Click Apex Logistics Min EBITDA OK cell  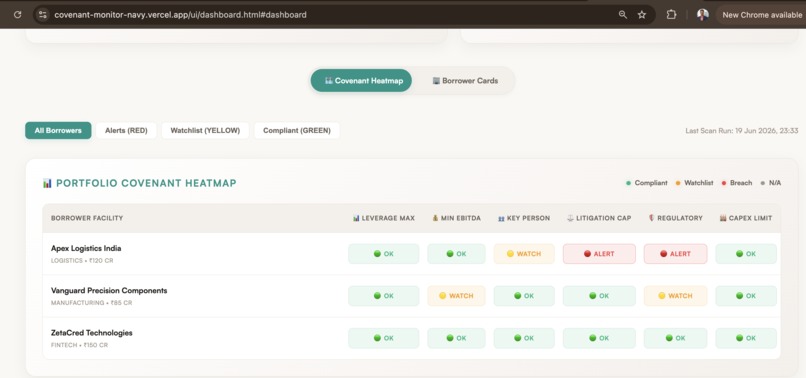pos(456,254)
